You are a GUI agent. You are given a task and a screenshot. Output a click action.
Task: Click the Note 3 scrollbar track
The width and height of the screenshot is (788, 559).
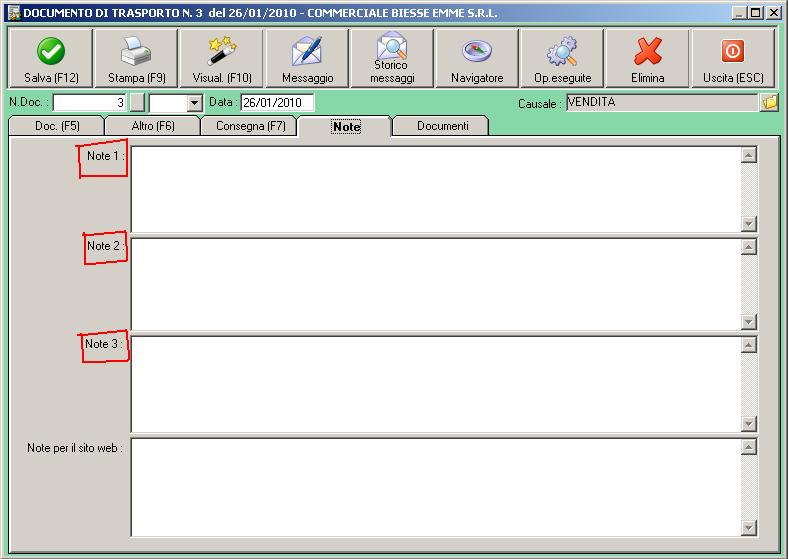coord(749,385)
